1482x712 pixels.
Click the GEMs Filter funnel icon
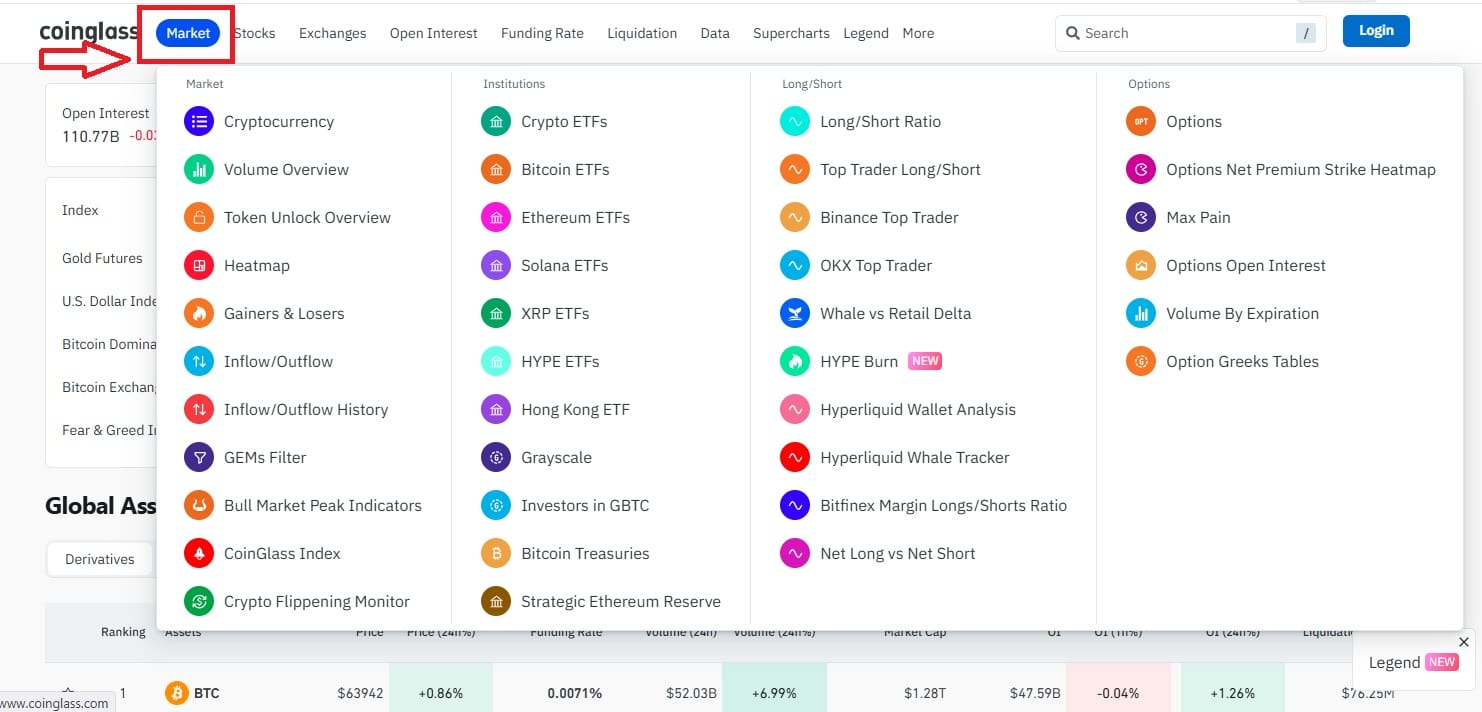coord(199,457)
